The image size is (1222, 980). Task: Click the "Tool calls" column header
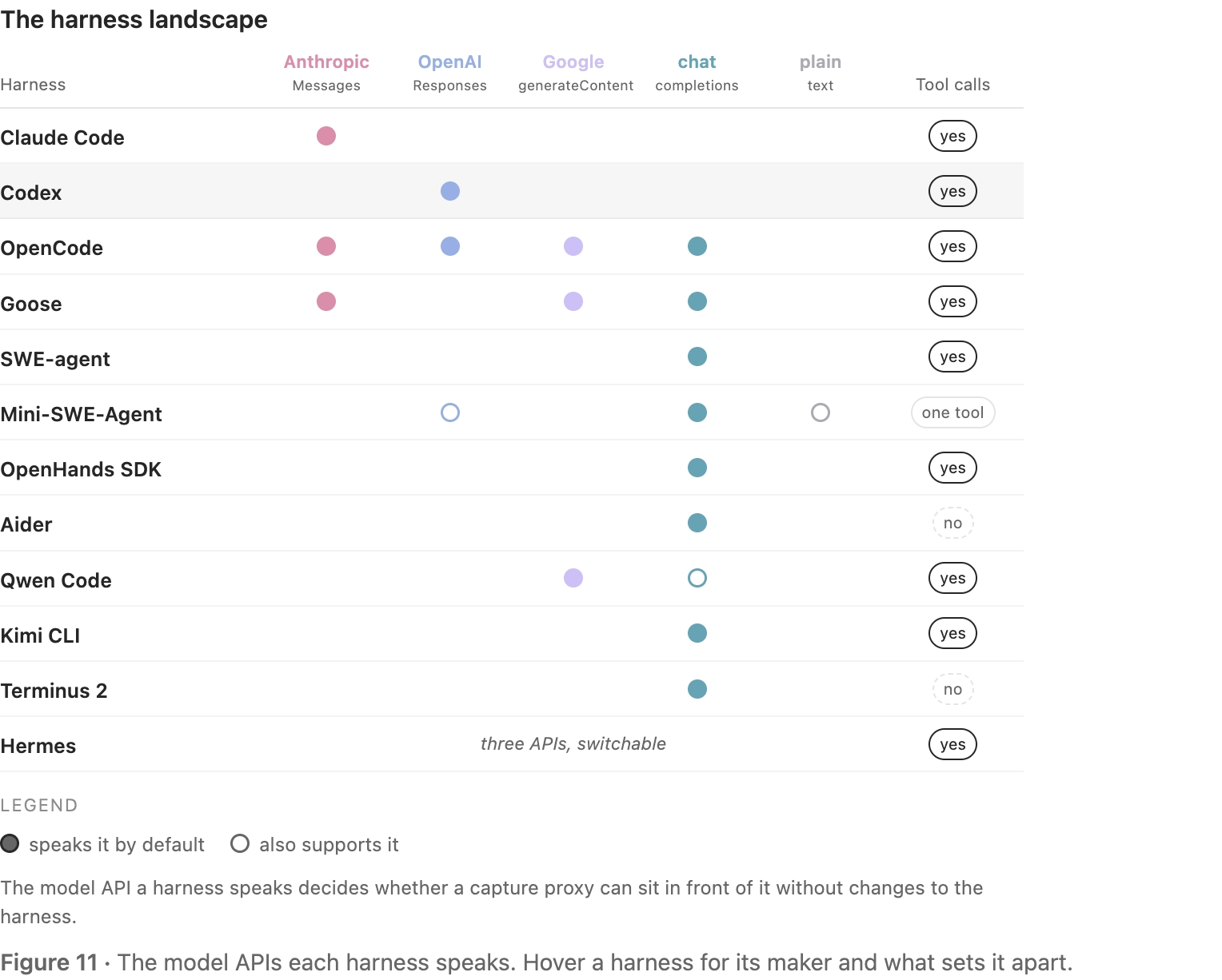point(952,85)
